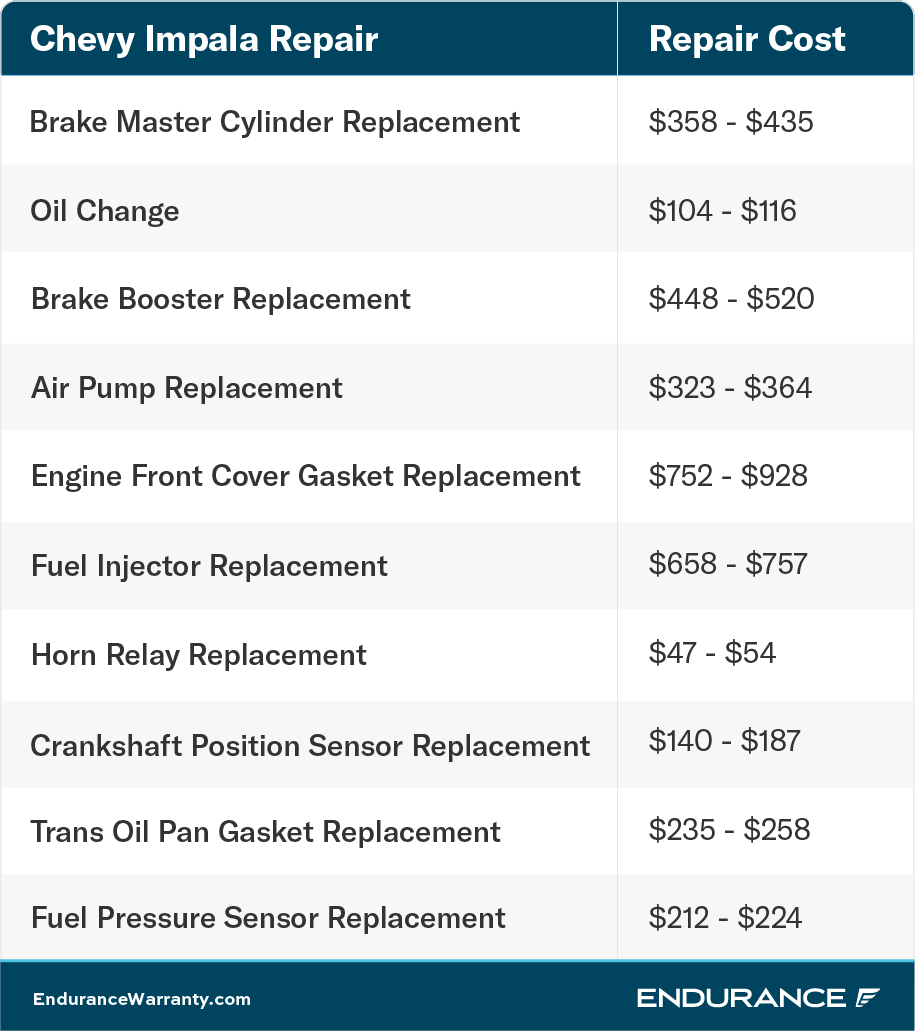
Task: Click the $358 - $435 cost cell
Action: tap(731, 122)
